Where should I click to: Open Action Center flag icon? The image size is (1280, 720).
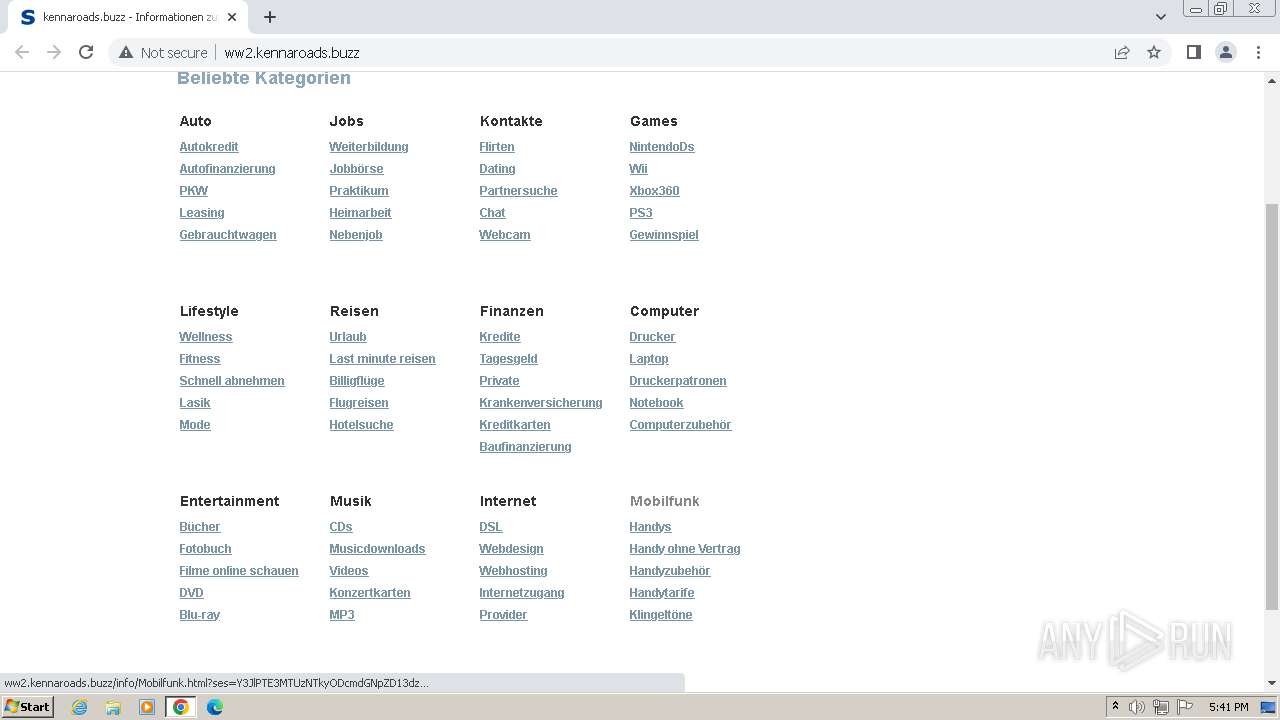pos(1185,707)
